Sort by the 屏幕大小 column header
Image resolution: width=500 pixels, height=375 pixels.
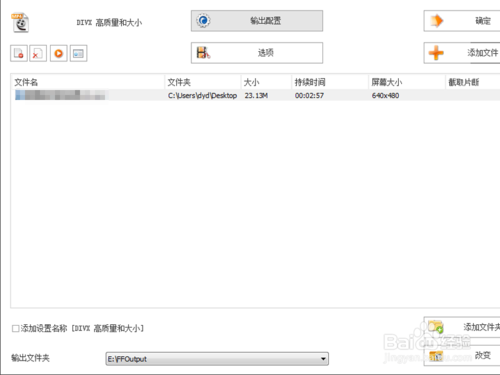(407, 82)
